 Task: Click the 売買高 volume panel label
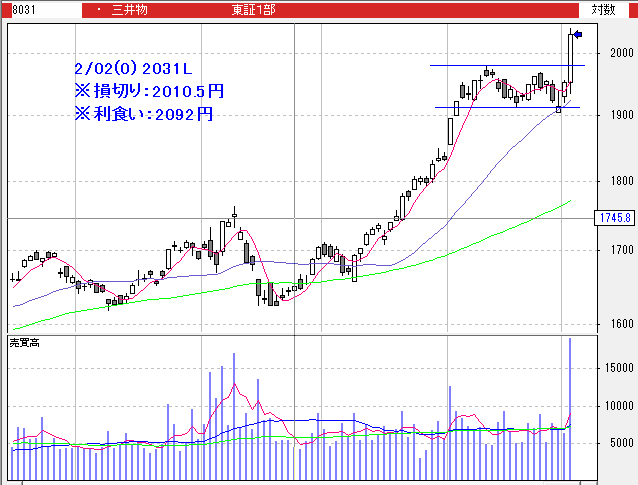coord(25,343)
